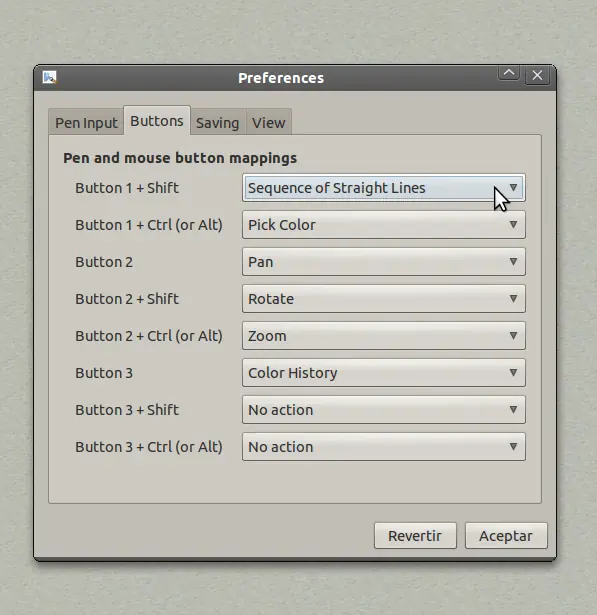Click the application icon in the title bar

click(x=50, y=78)
